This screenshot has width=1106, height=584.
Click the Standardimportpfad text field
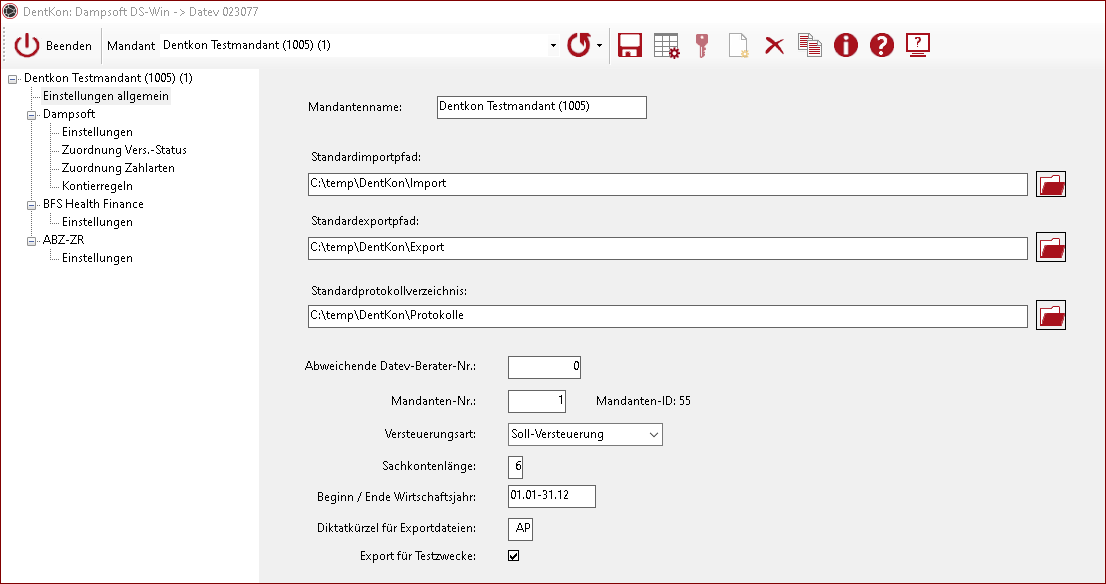click(x=667, y=184)
